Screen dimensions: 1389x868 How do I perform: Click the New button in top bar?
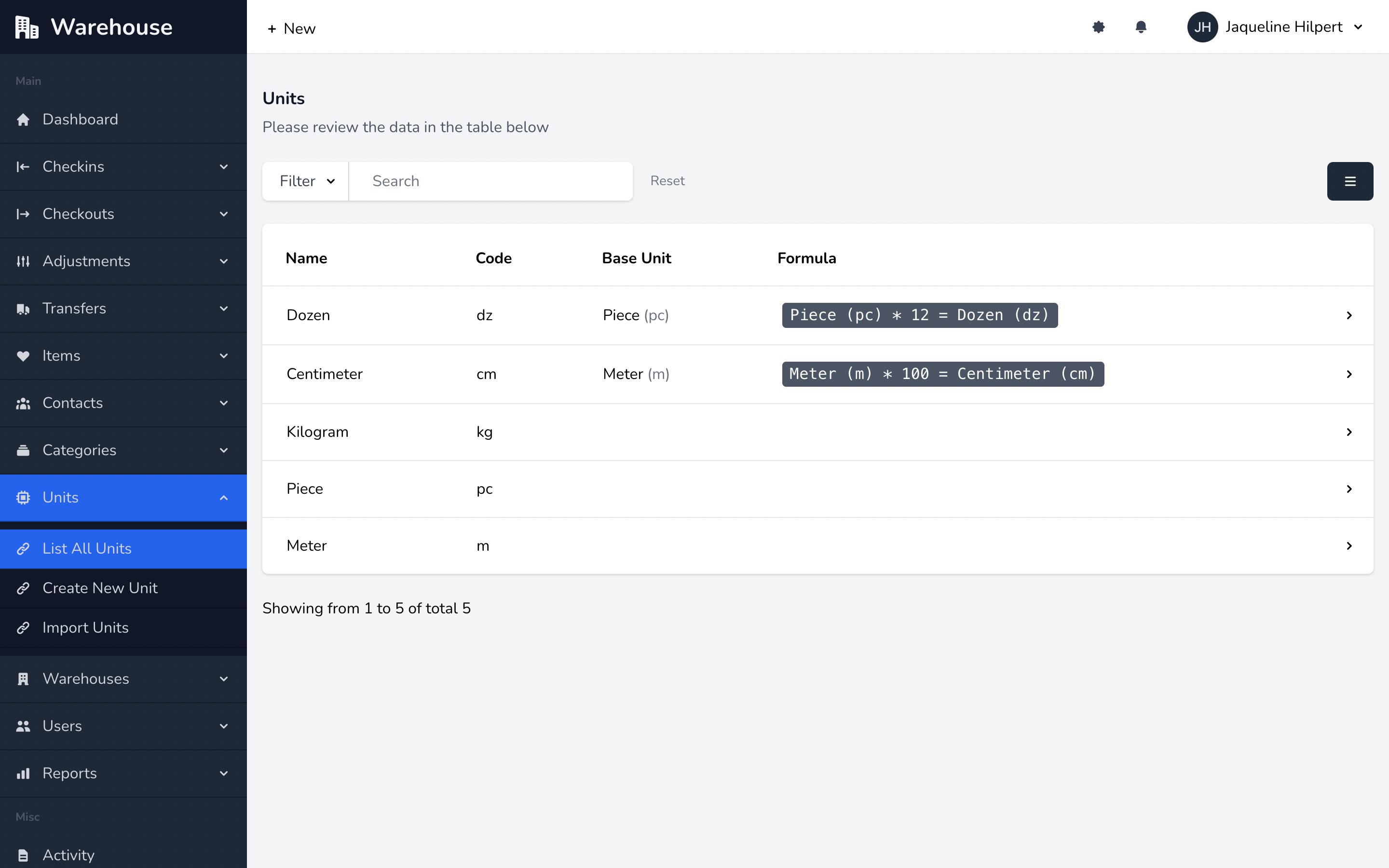tap(292, 29)
